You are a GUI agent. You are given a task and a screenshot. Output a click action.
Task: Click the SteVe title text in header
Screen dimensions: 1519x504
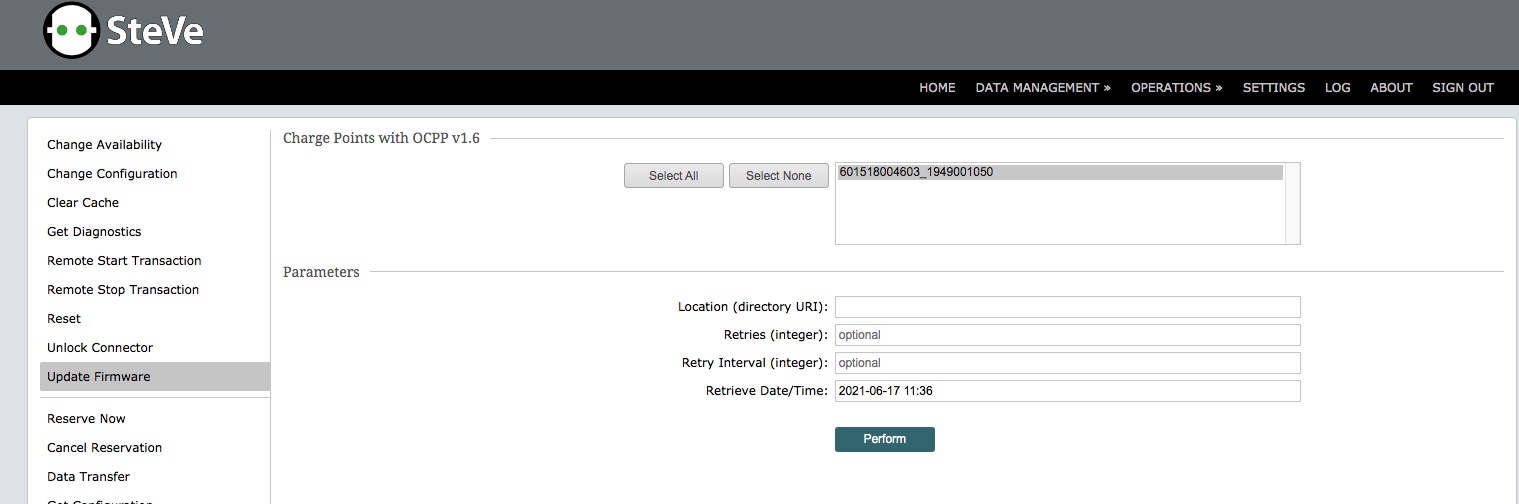click(154, 31)
